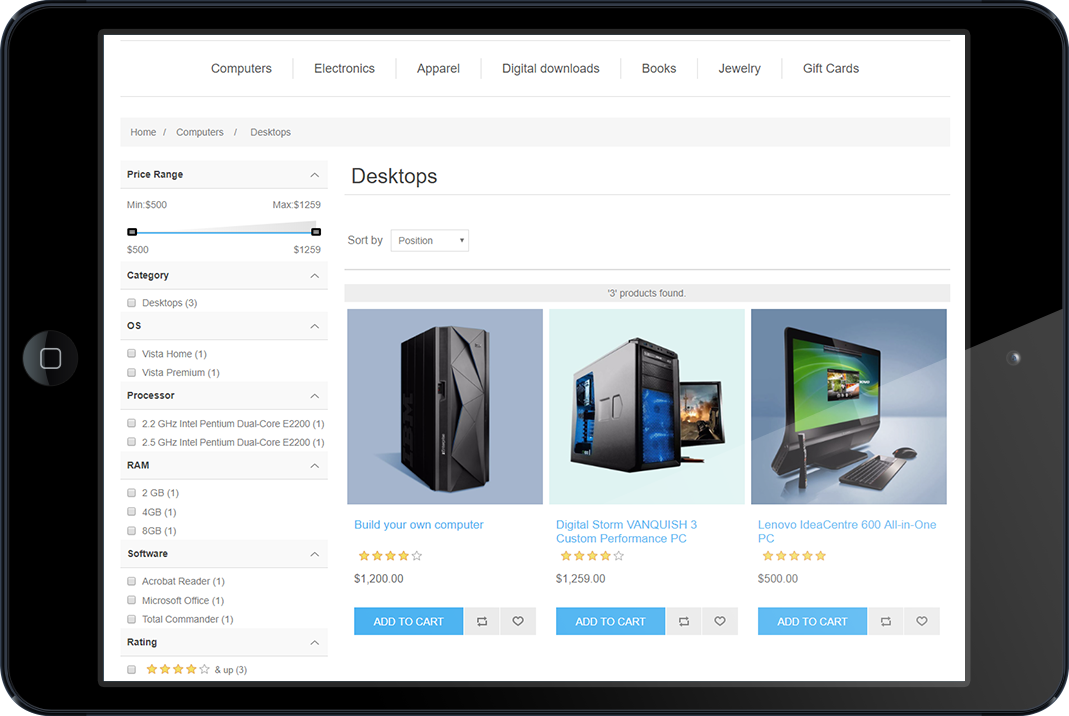Collapse the Price Range filter section
The height and width of the screenshot is (716, 1069).
314,175
